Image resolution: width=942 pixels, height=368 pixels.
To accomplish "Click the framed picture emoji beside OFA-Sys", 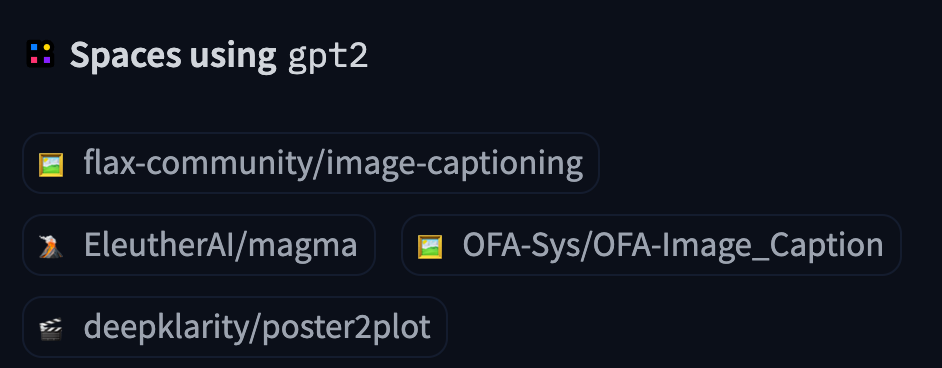I will click(x=430, y=246).
